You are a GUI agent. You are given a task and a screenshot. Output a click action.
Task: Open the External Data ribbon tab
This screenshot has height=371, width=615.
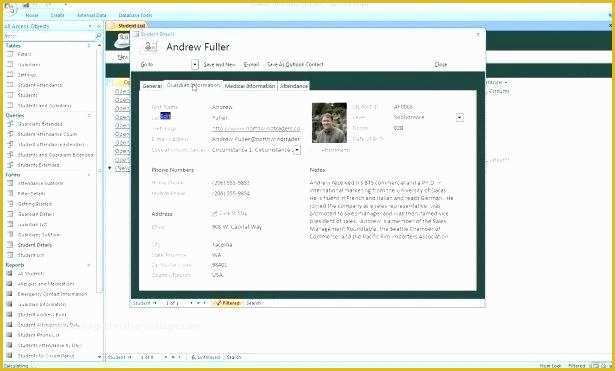tap(91, 15)
